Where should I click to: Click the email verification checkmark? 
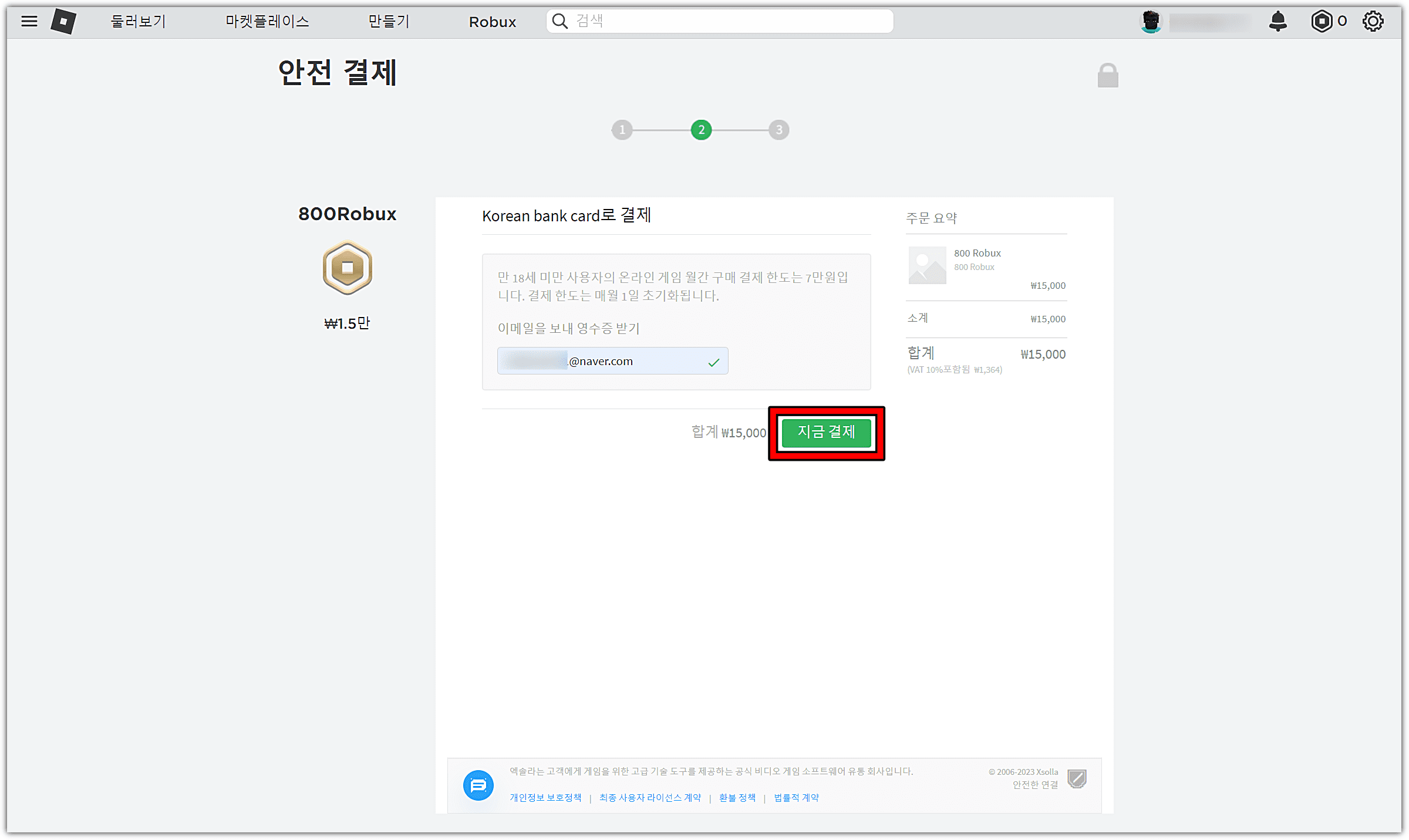coord(715,362)
